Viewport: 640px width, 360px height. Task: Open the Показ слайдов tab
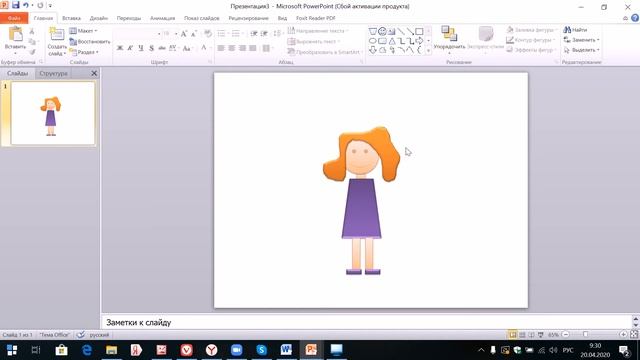[x=202, y=18]
